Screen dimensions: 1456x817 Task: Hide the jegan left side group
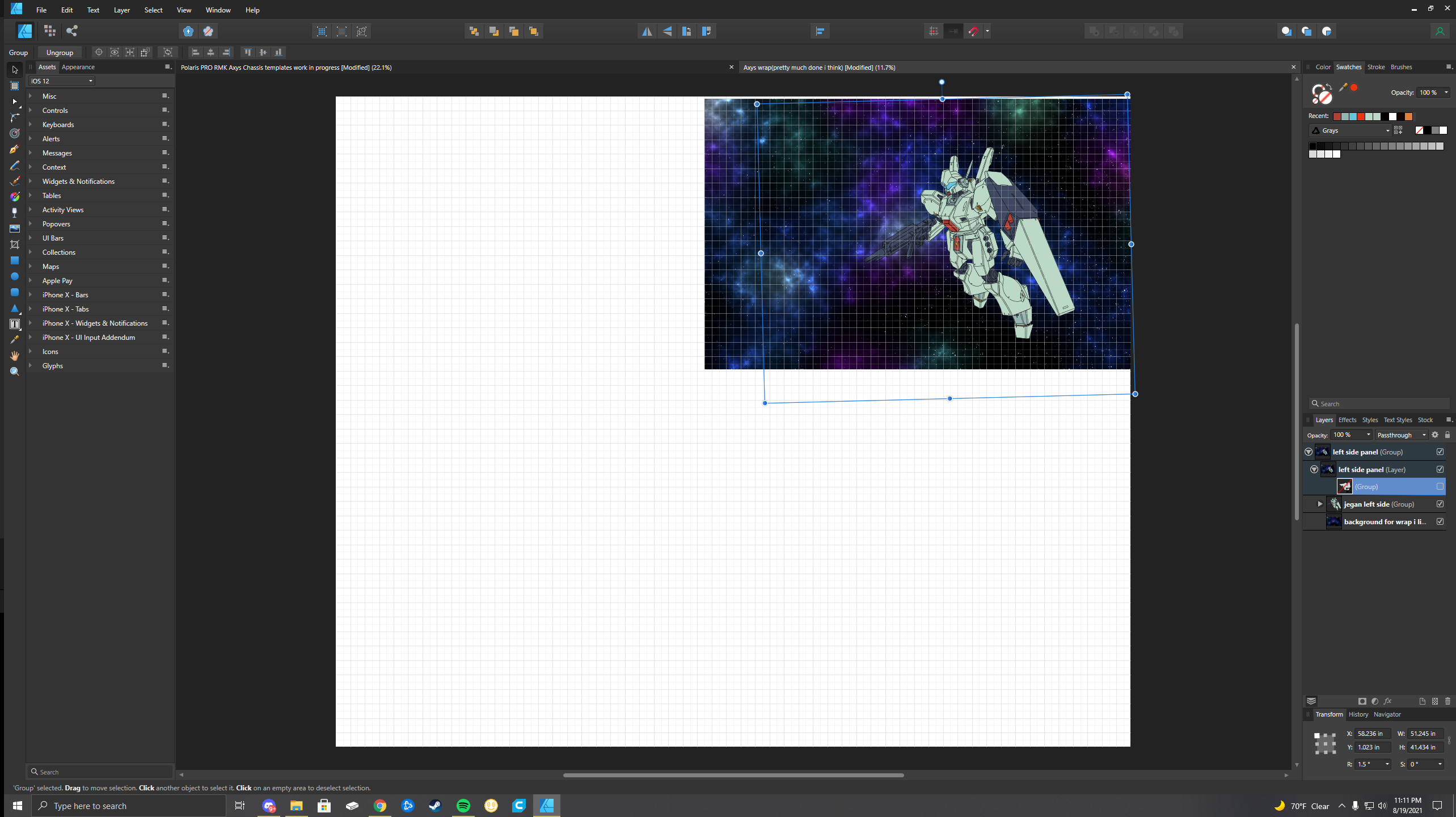[1440, 504]
